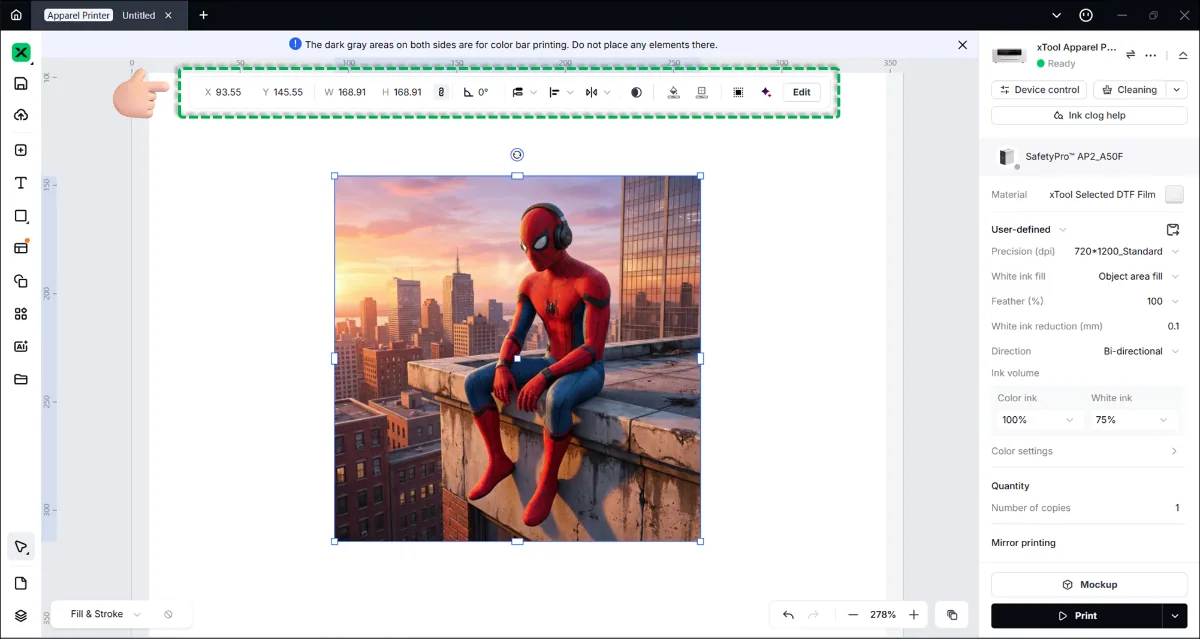Screen dimensions: 1200x639
Task: Open the Feather (%) dropdown
Action: (x=1163, y=301)
